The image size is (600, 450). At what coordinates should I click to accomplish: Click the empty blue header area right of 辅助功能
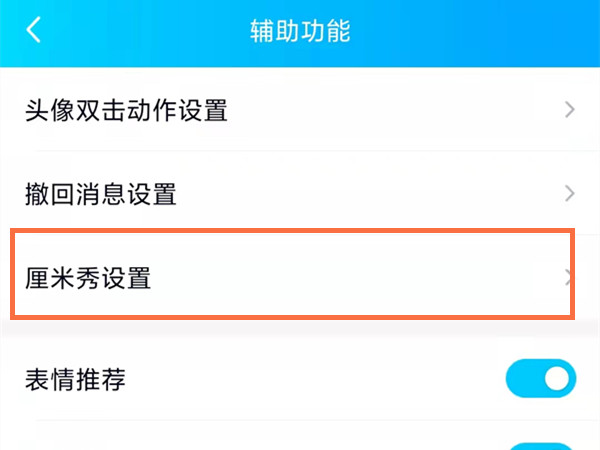pos(470,30)
